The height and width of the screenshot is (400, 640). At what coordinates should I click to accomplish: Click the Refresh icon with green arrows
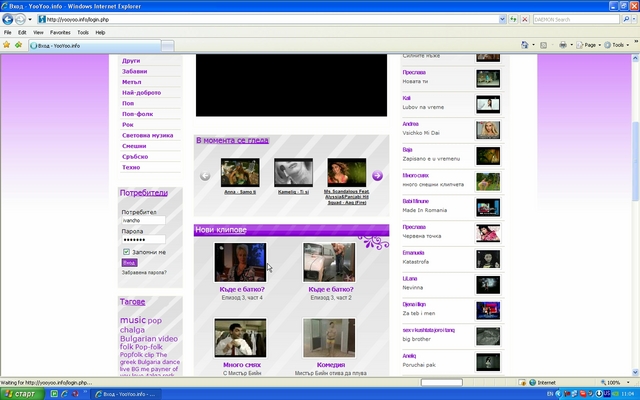click(x=513, y=19)
